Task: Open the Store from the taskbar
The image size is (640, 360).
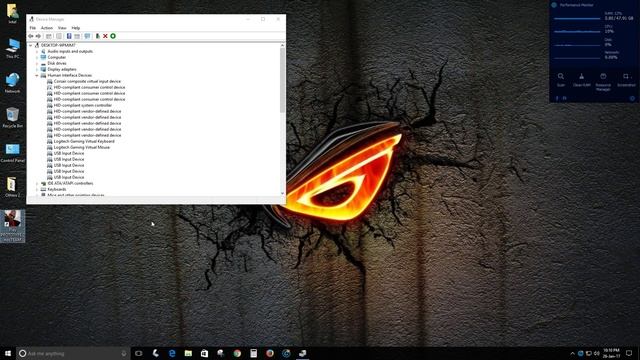Action: (204, 353)
